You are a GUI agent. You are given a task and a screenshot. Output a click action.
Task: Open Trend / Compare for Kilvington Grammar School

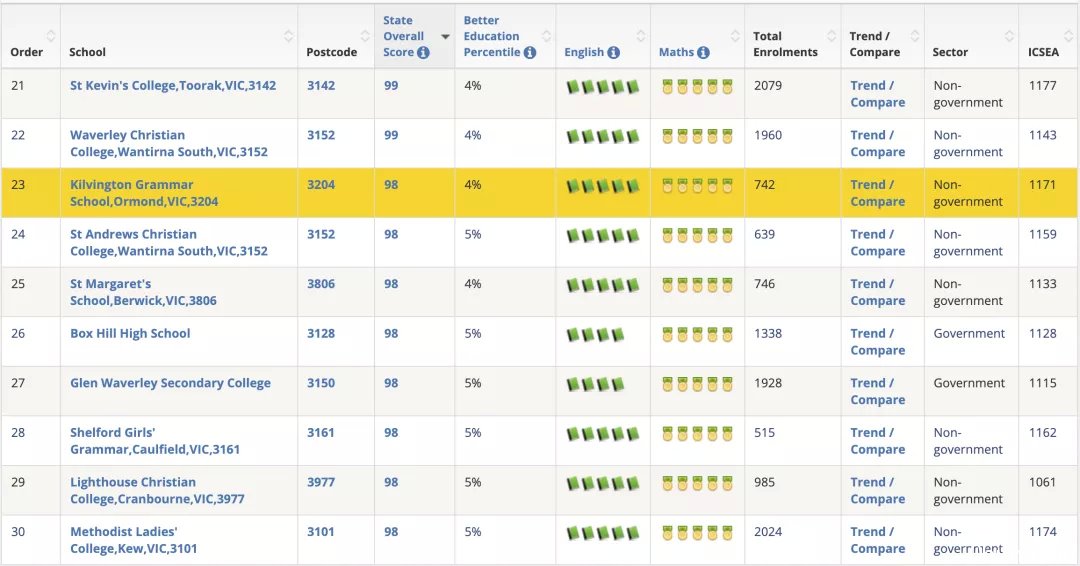(878, 193)
